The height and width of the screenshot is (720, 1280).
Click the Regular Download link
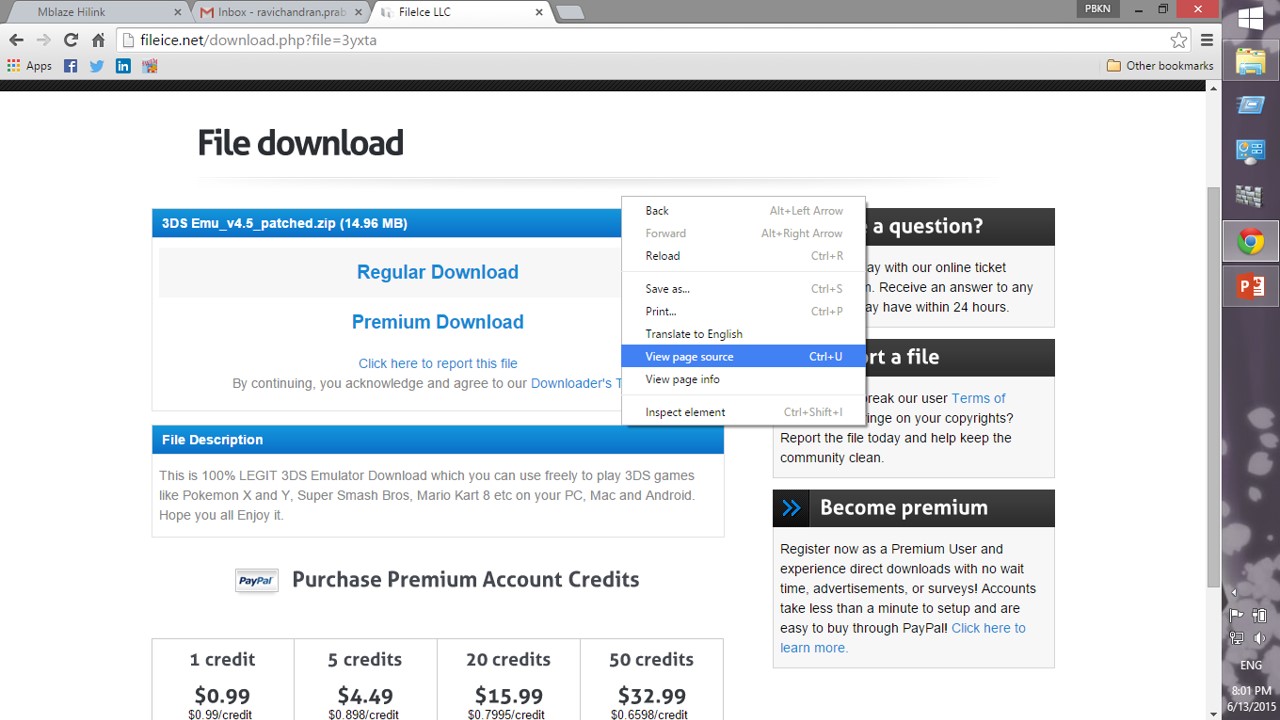[437, 272]
